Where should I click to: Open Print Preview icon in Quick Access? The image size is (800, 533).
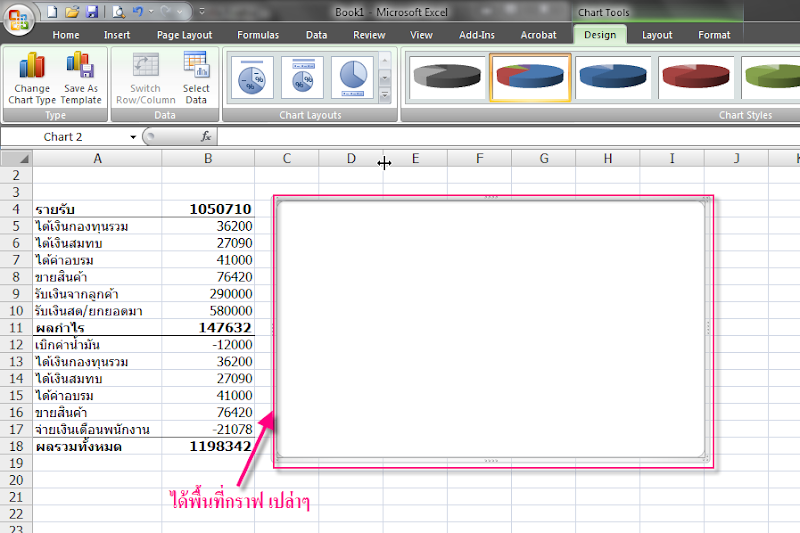tap(118, 11)
